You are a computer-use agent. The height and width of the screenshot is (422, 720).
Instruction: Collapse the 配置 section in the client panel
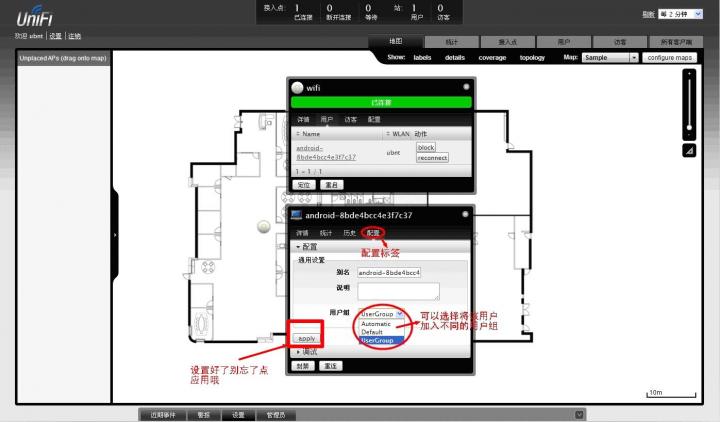(x=307, y=247)
